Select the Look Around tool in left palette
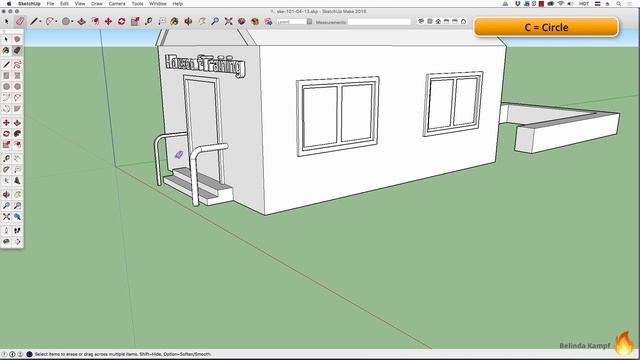 coord(6,242)
